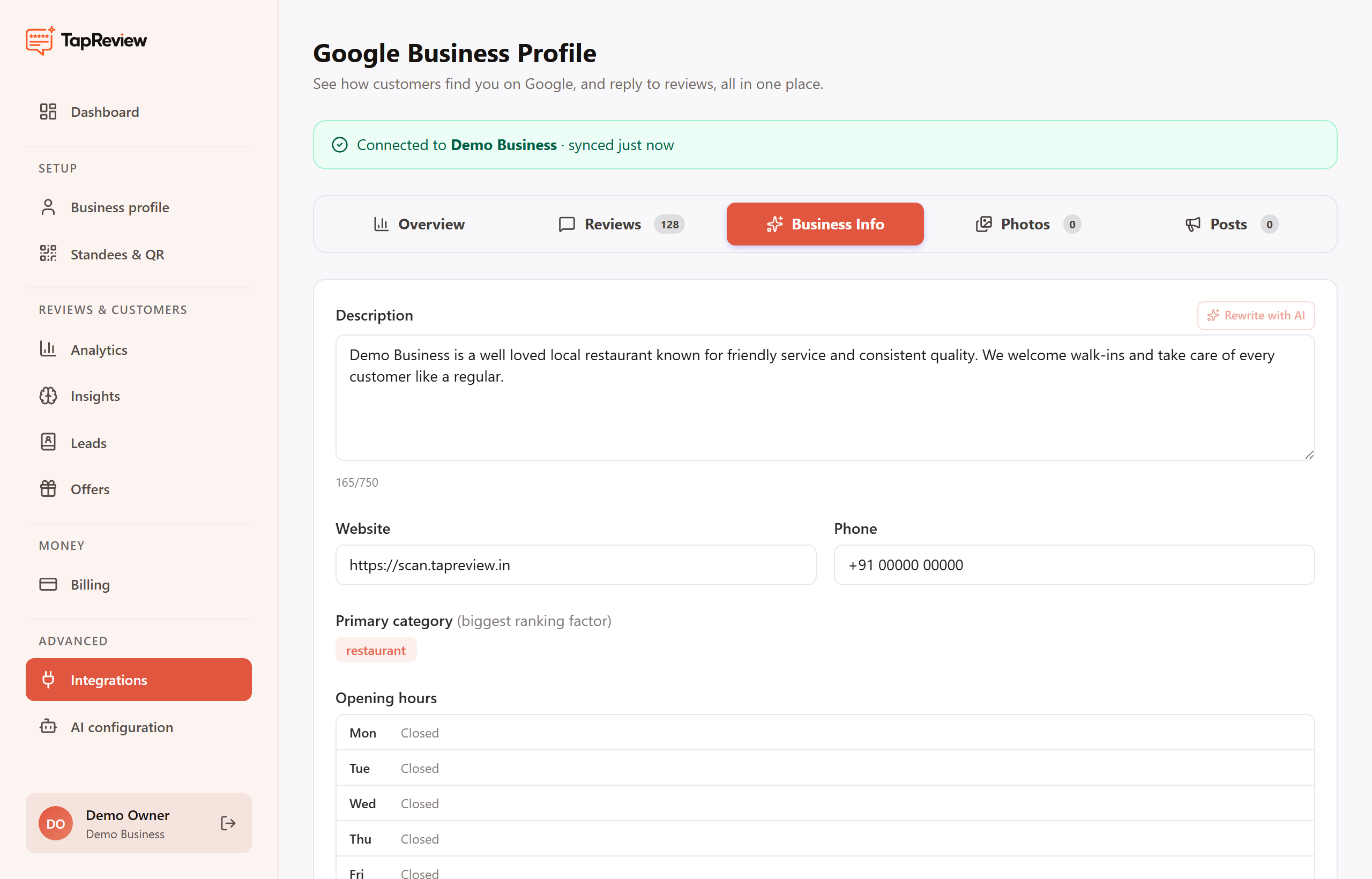Click the Photos tab image icon

pos(983,225)
